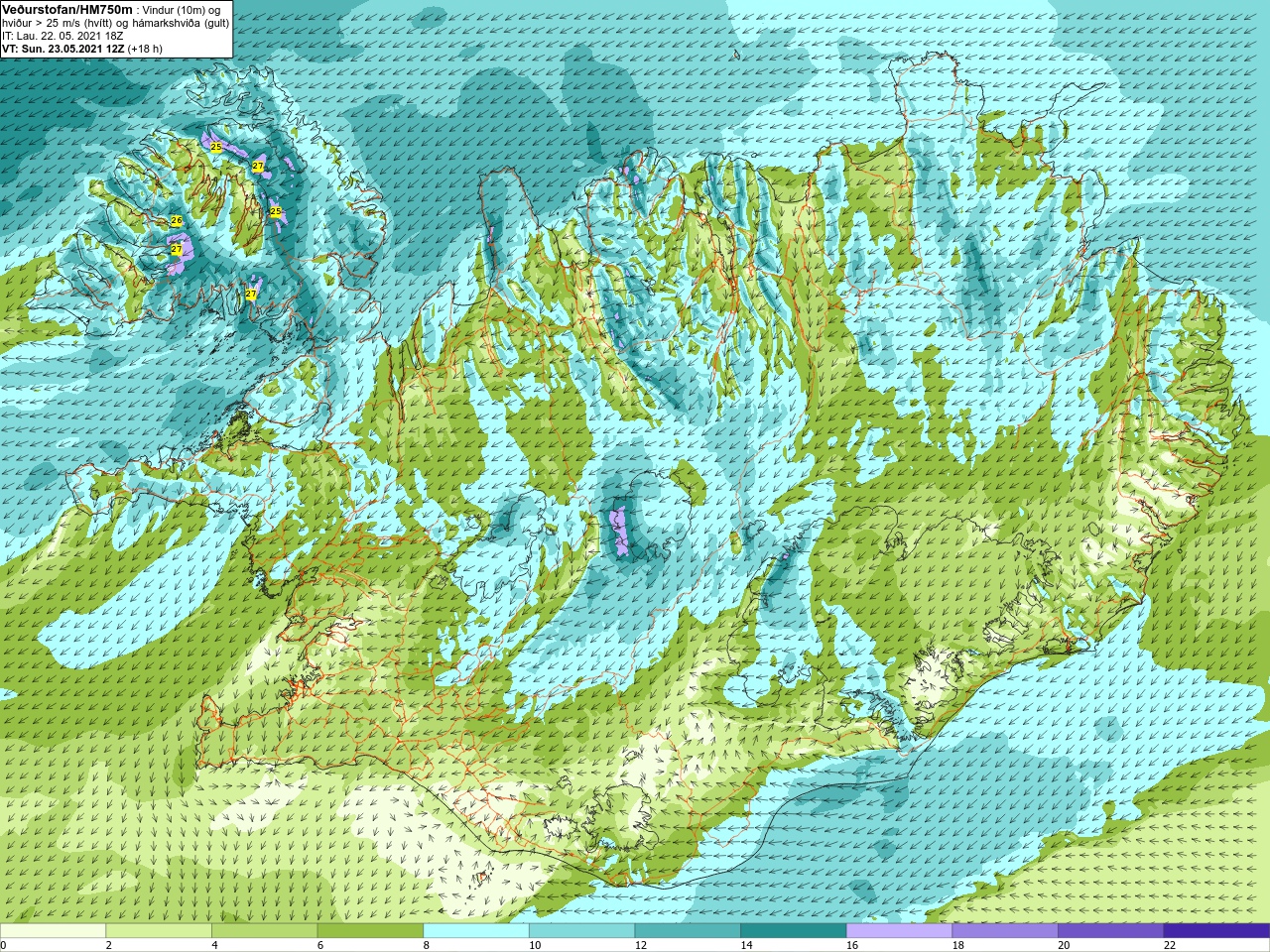This screenshot has height=952, width=1270.
Task: Click the 'Veðurstofan/HM750m' title text
Action: [66, 9]
